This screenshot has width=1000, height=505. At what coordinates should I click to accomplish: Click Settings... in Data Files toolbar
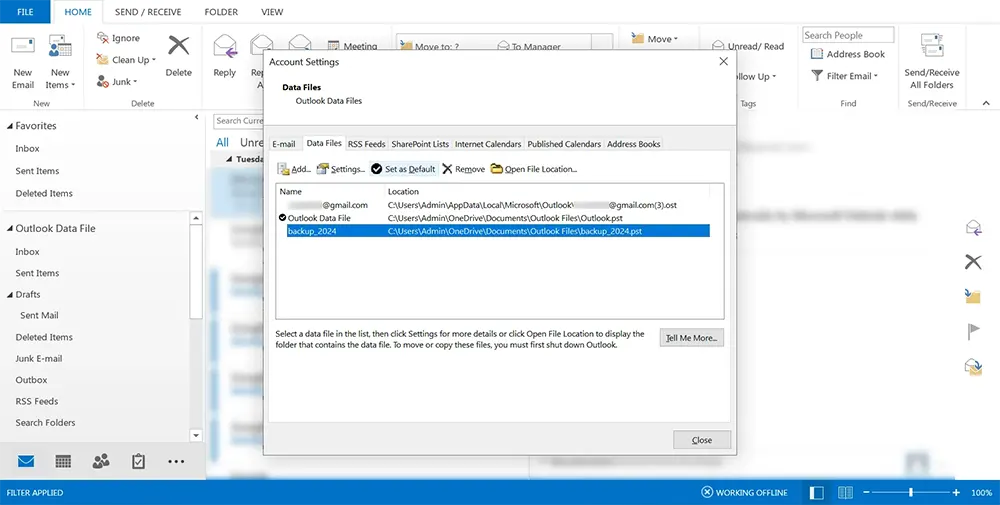(341, 169)
